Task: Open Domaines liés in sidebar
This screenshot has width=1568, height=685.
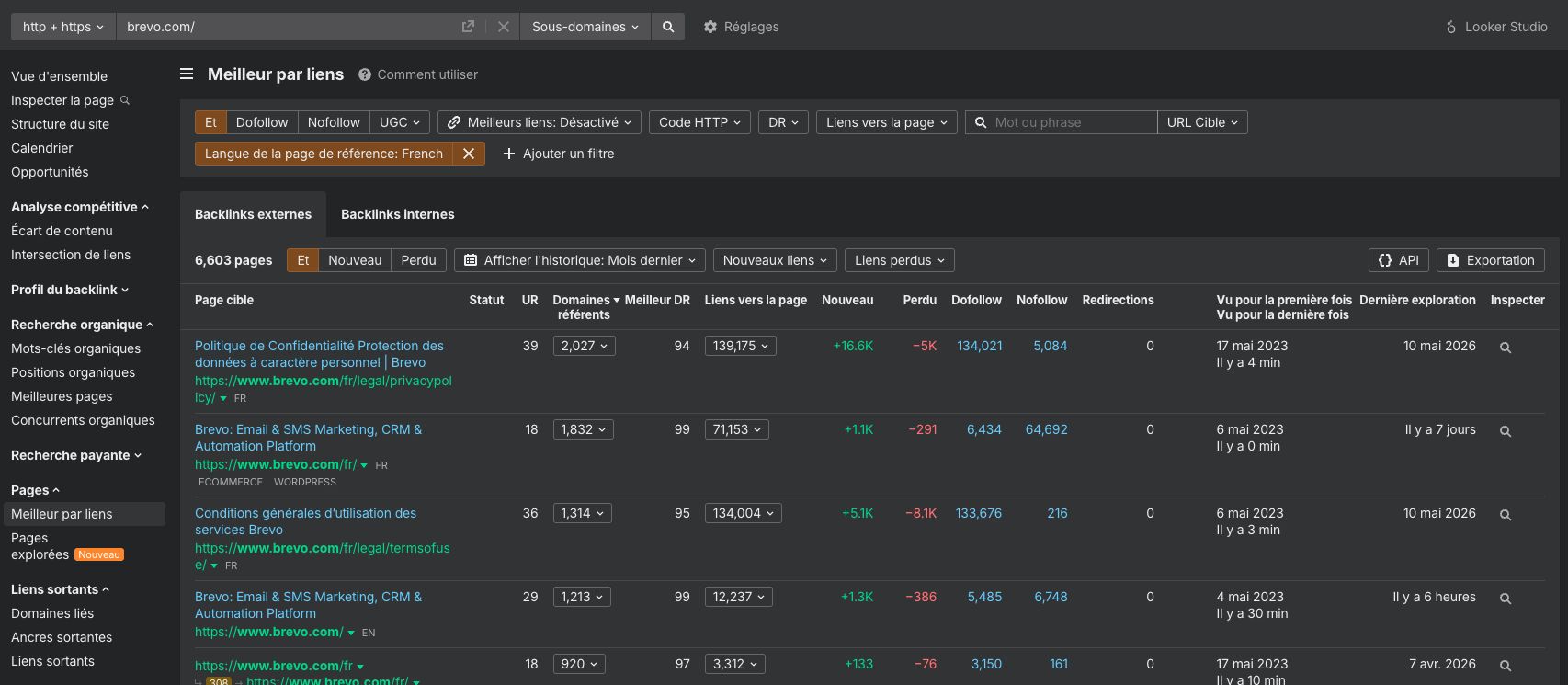Action: point(52,613)
